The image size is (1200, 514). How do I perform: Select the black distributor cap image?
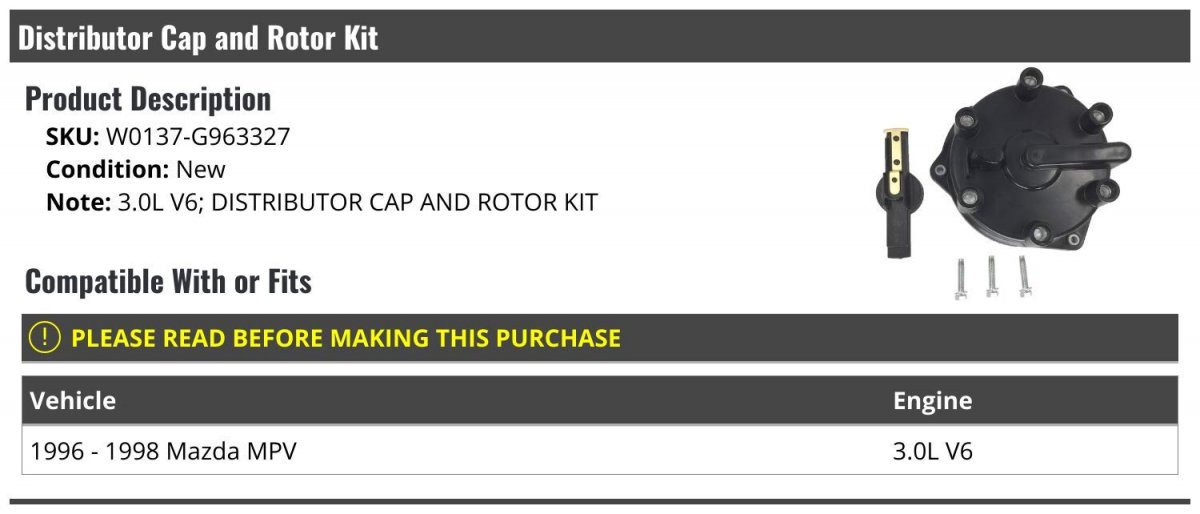point(1031,165)
